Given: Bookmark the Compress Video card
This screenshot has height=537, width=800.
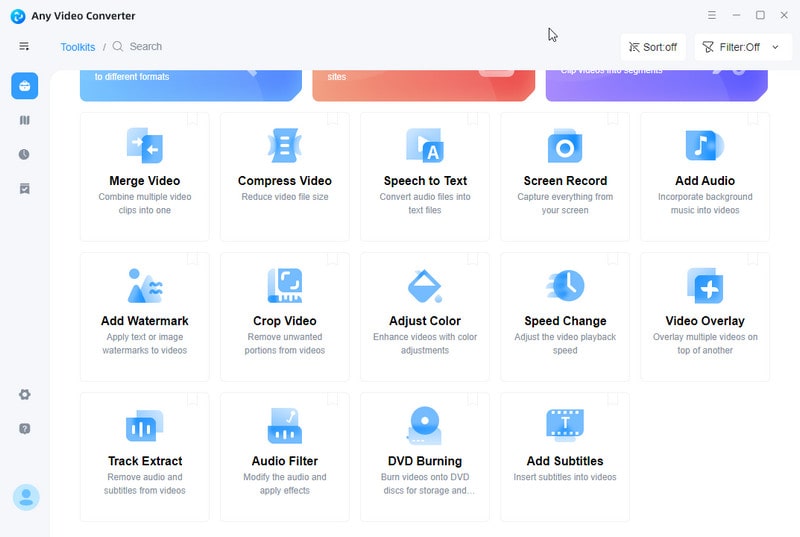Looking at the screenshot, I should (x=333, y=118).
